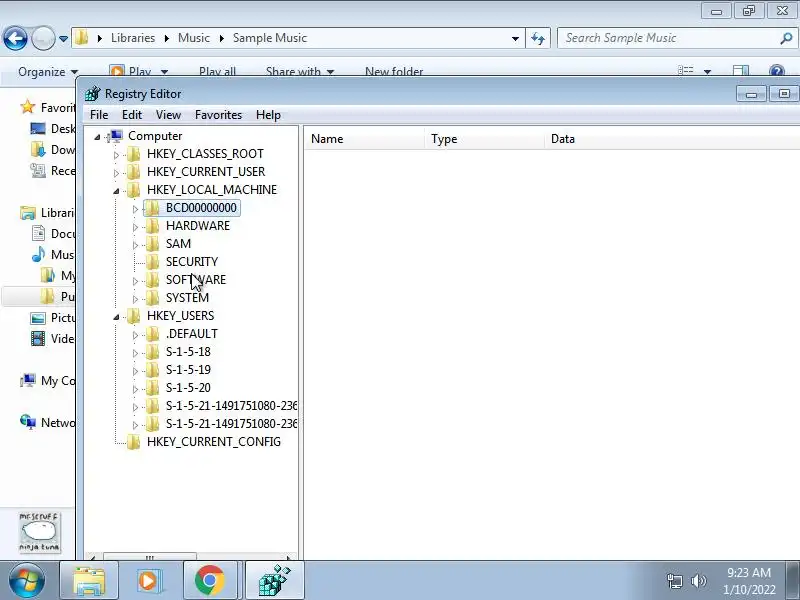The image size is (800, 600).
Task: Select the BCD00000000 key label
Action: tap(201, 208)
